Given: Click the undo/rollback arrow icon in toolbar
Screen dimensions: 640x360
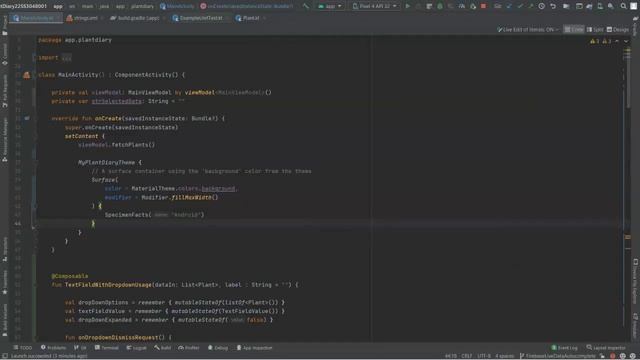Looking at the screenshot, I should (x=553, y=6).
